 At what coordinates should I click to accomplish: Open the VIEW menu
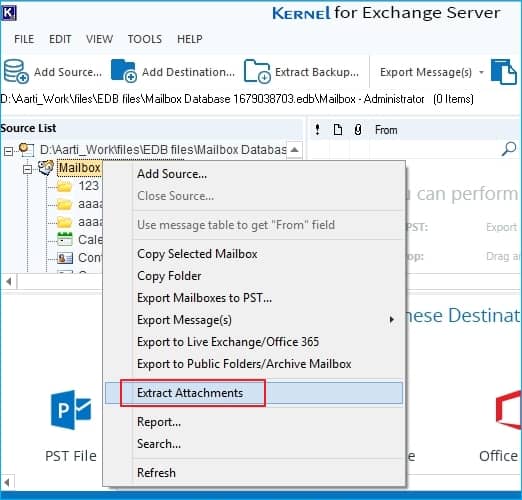tap(99, 39)
